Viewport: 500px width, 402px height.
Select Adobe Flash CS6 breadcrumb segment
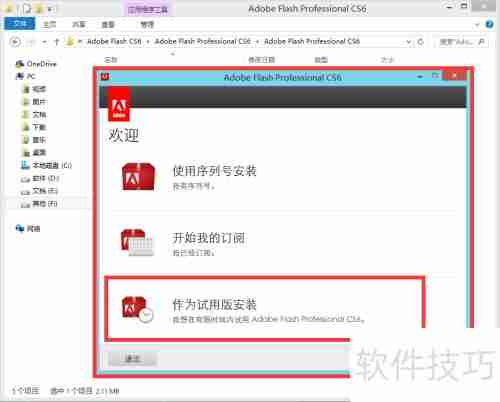(114, 41)
